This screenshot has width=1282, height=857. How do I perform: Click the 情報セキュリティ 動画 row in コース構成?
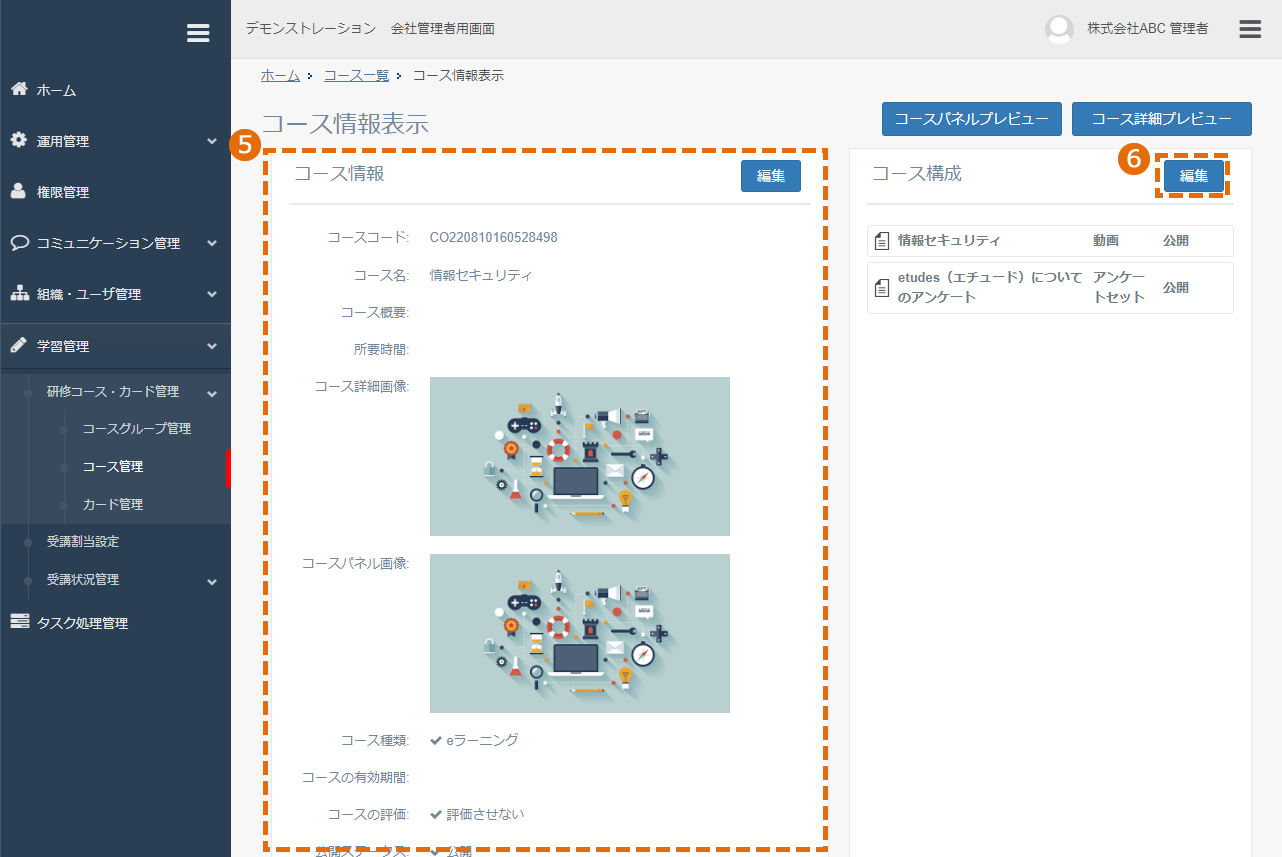1050,241
